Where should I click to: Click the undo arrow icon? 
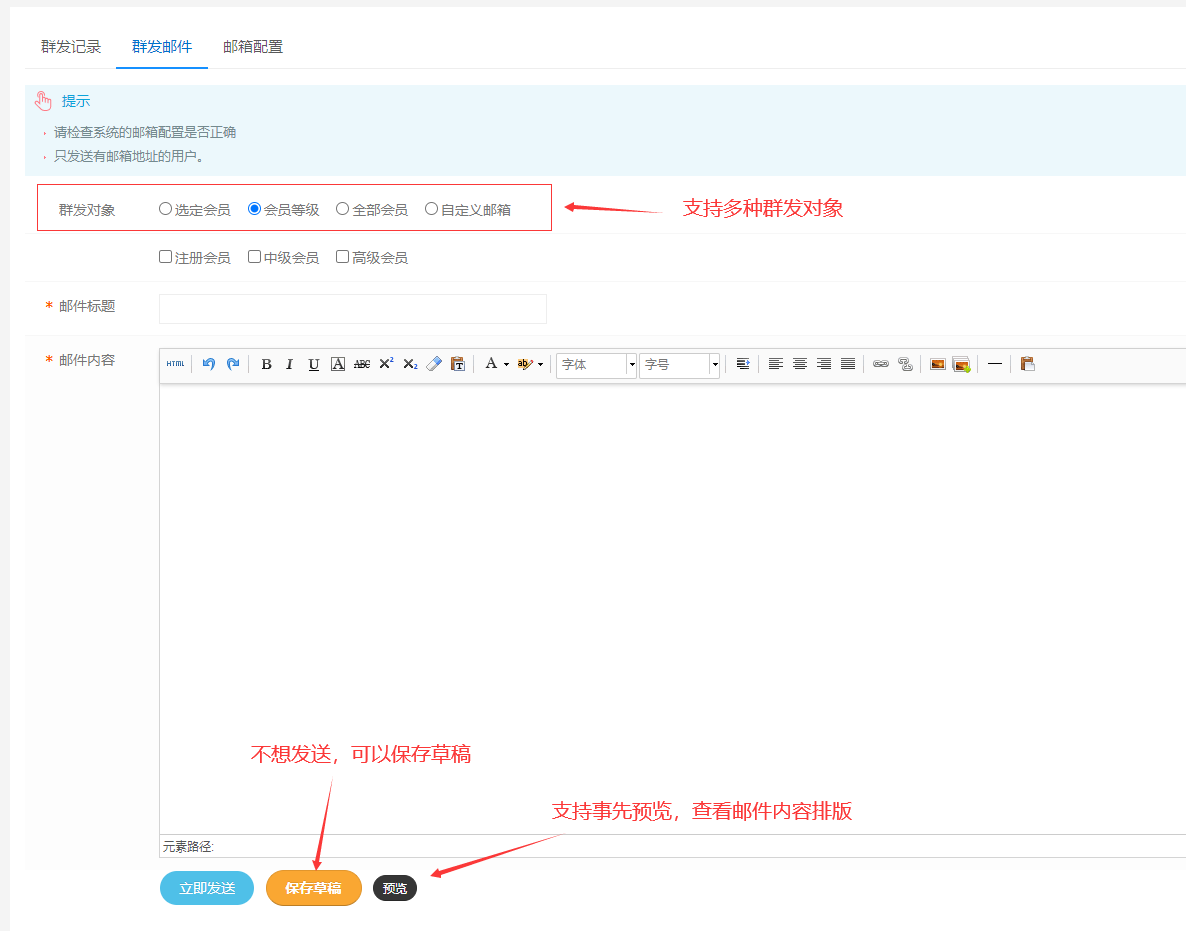tap(209, 364)
